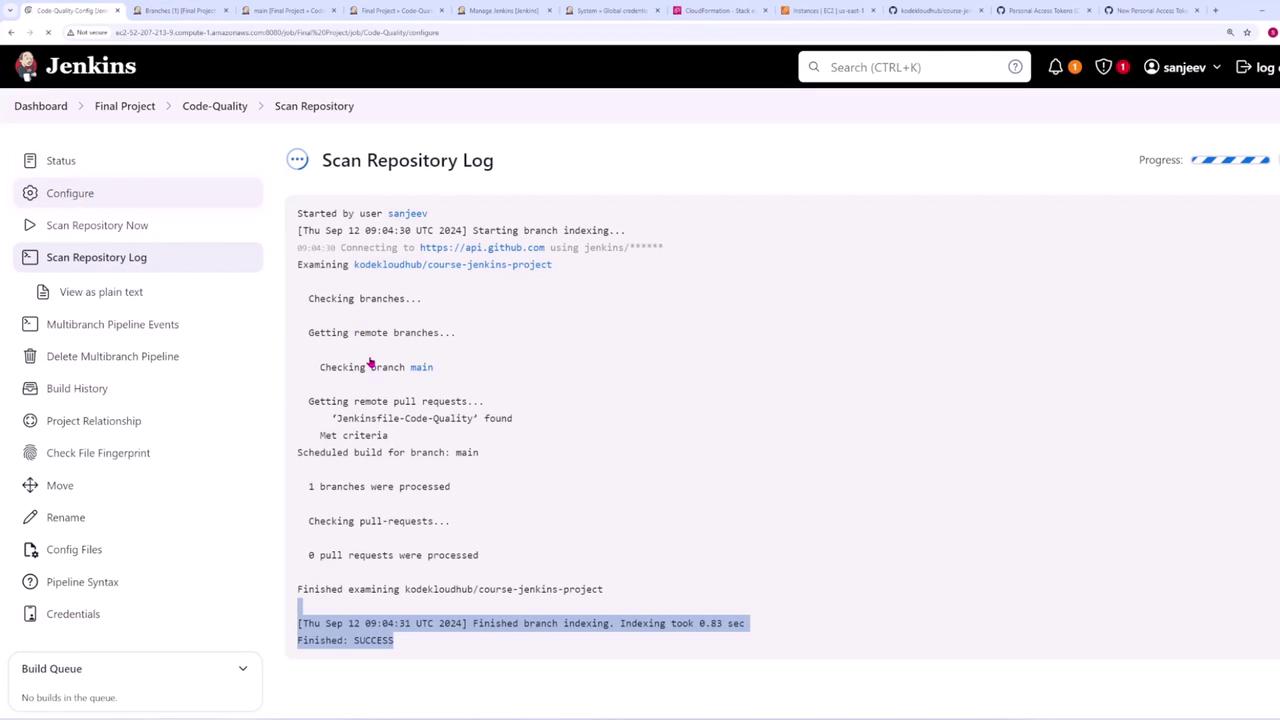Click the search help question mark icon
The width and height of the screenshot is (1280, 720).
click(x=1015, y=67)
